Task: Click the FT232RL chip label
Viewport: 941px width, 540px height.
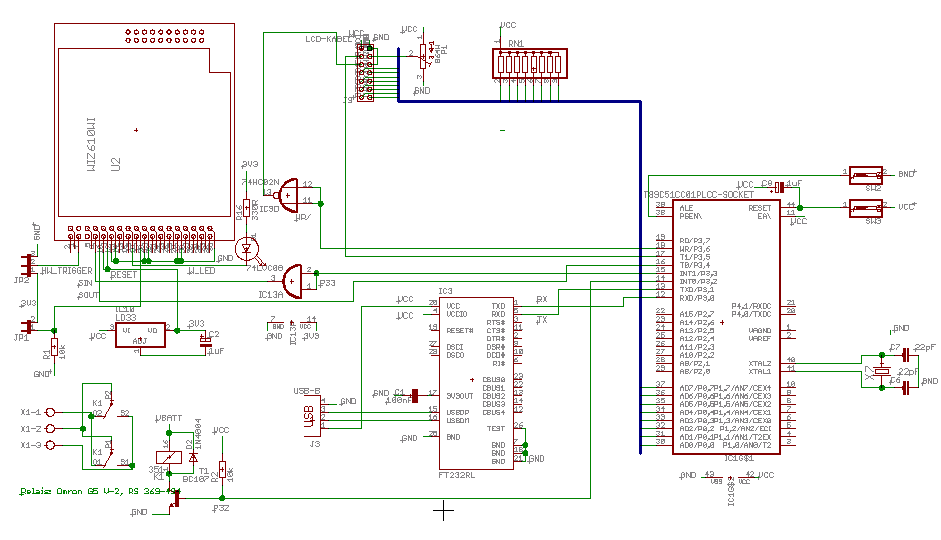Action: click(455, 475)
